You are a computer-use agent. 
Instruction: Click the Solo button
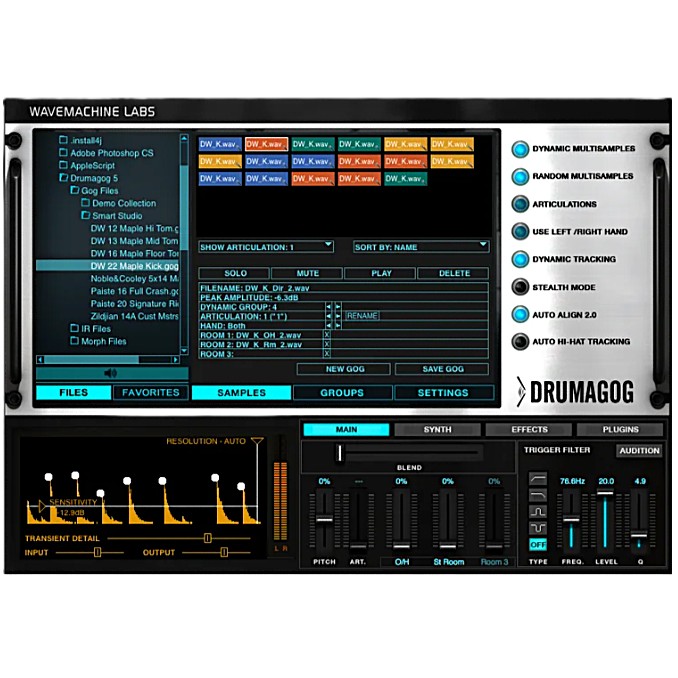(x=235, y=273)
